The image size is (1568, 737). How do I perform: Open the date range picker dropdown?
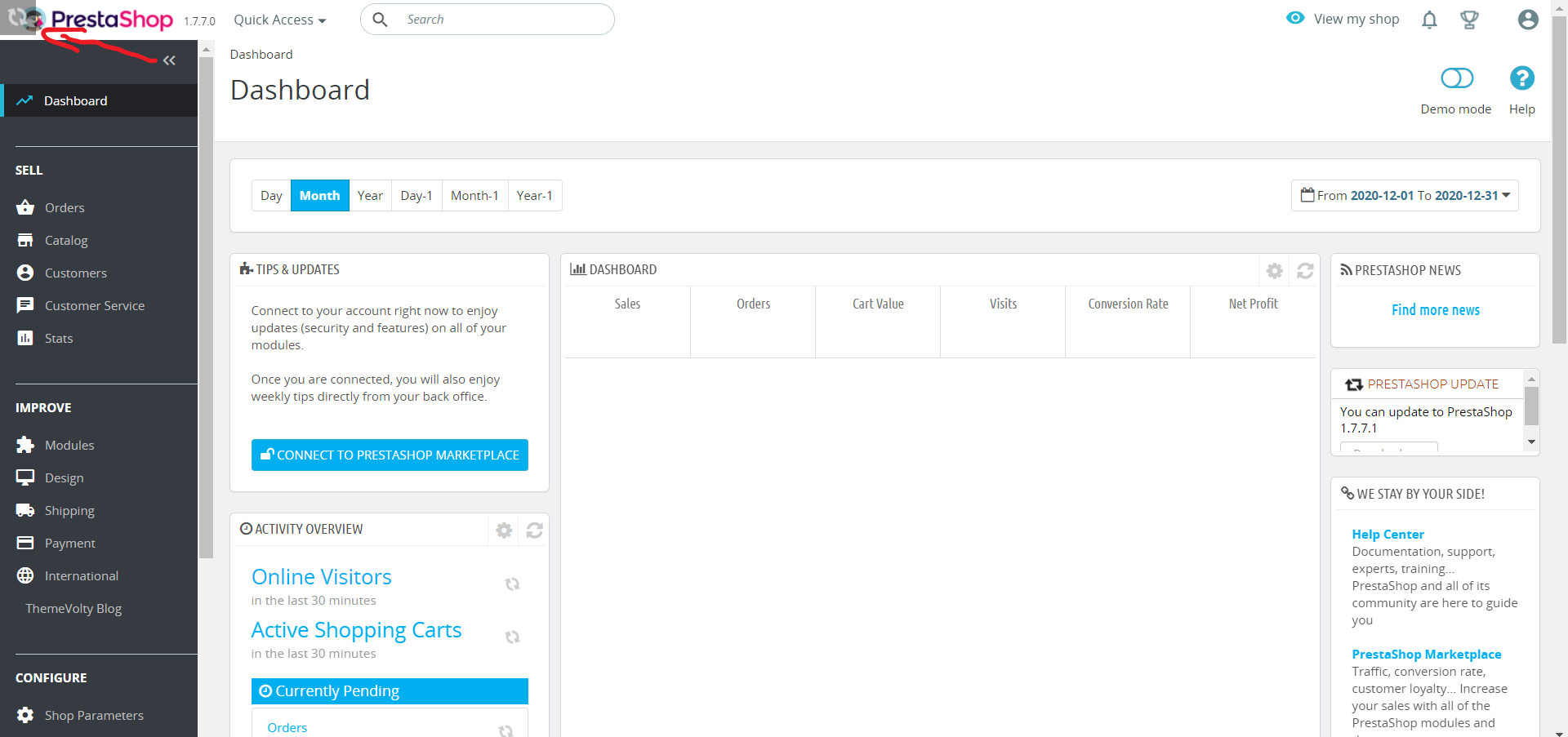click(x=1405, y=196)
